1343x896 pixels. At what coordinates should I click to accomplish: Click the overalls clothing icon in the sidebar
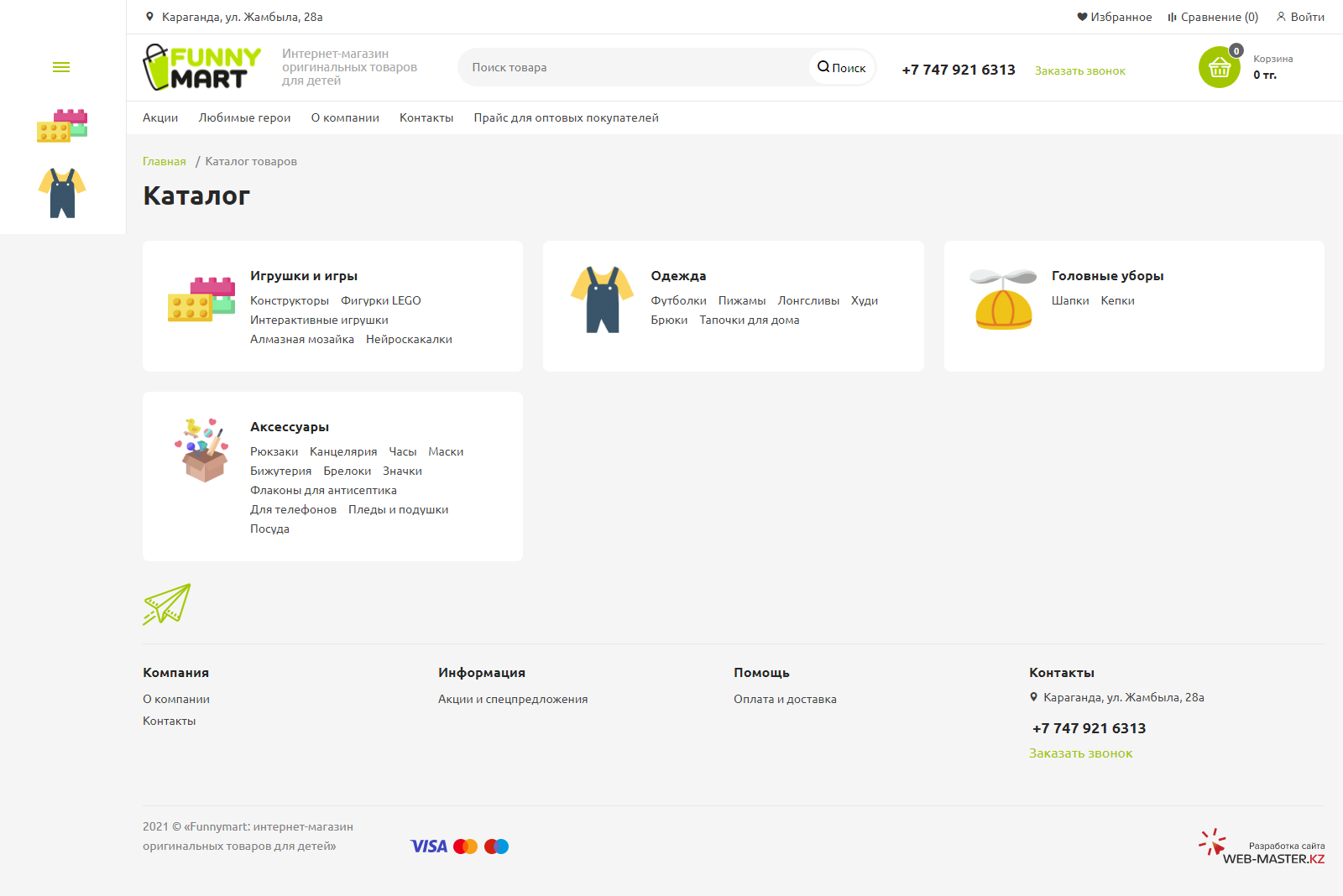(x=62, y=193)
